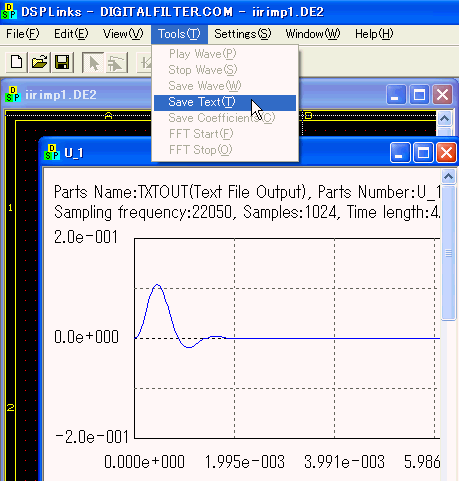
Task: Click the New document toolbar icon
Action: (x=17, y=62)
